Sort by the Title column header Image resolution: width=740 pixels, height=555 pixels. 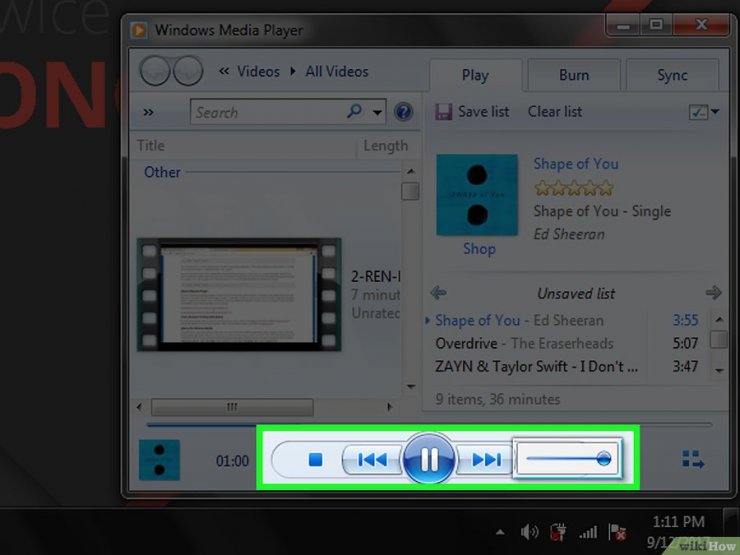tap(151, 145)
